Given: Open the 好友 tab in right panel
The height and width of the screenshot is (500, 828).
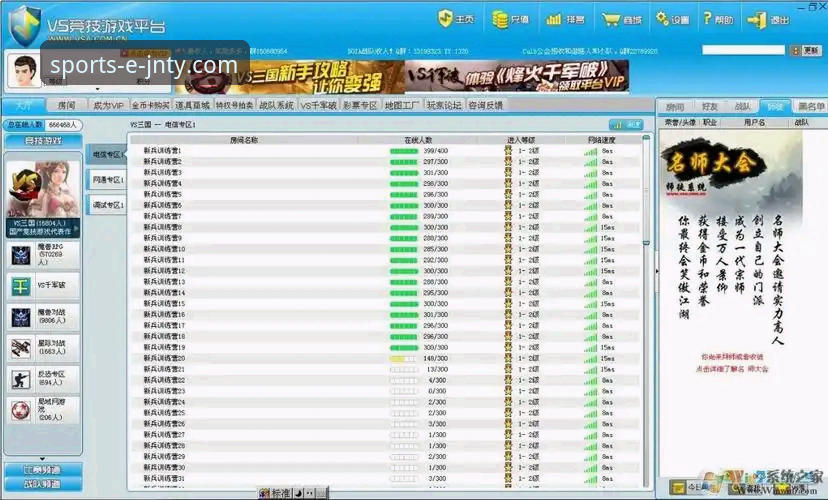Looking at the screenshot, I should (x=709, y=107).
